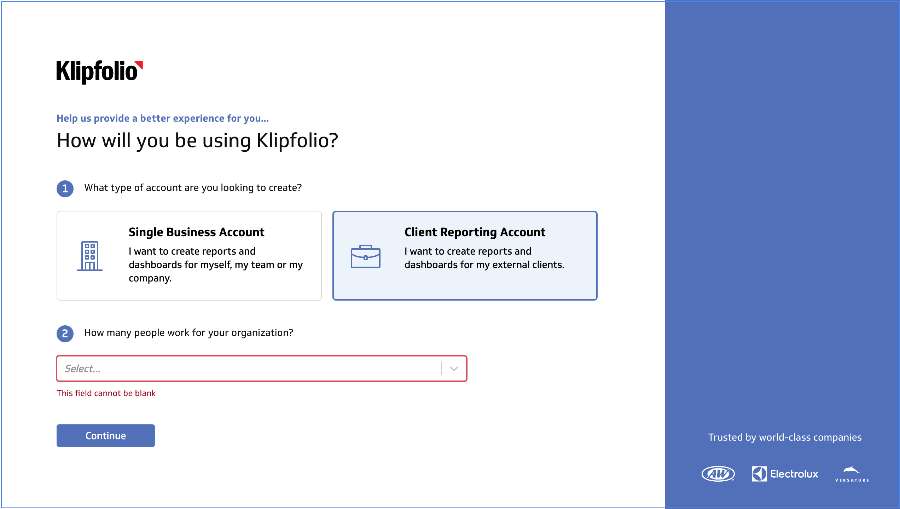Open the organization size Select dropdown
Viewport: 900px width, 509px height.
coord(262,368)
